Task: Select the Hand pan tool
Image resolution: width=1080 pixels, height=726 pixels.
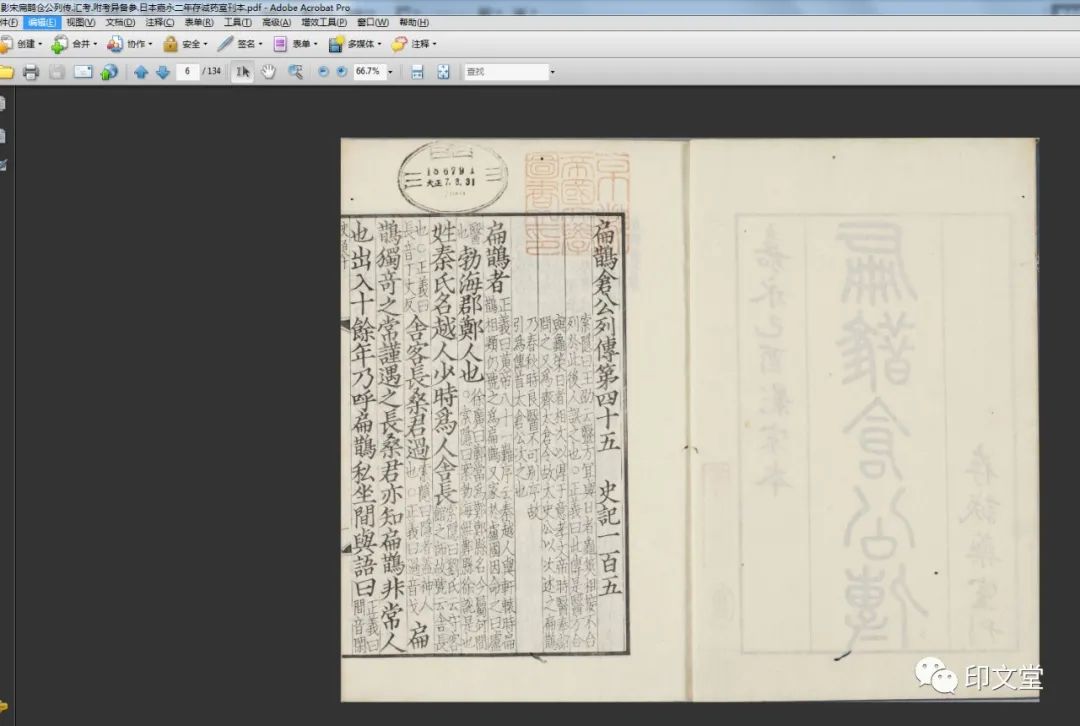Action: point(268,72)
